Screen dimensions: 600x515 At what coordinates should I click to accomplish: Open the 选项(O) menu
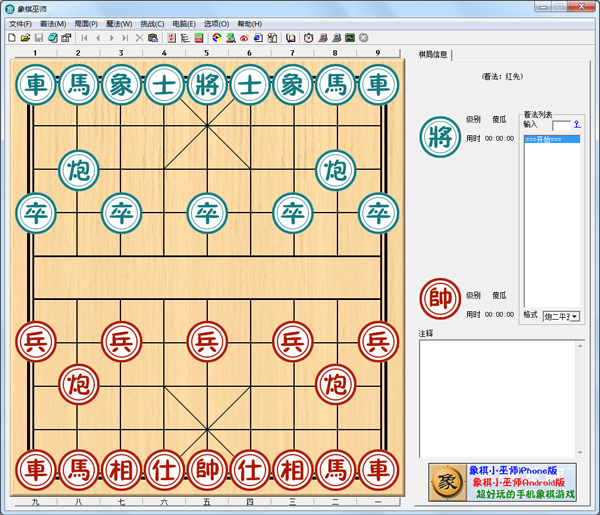216,24
